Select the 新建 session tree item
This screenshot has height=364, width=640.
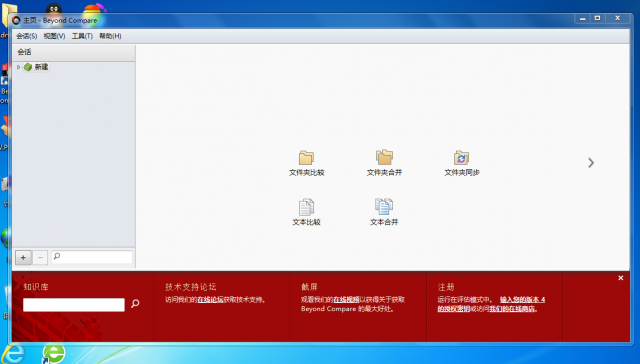36,67
